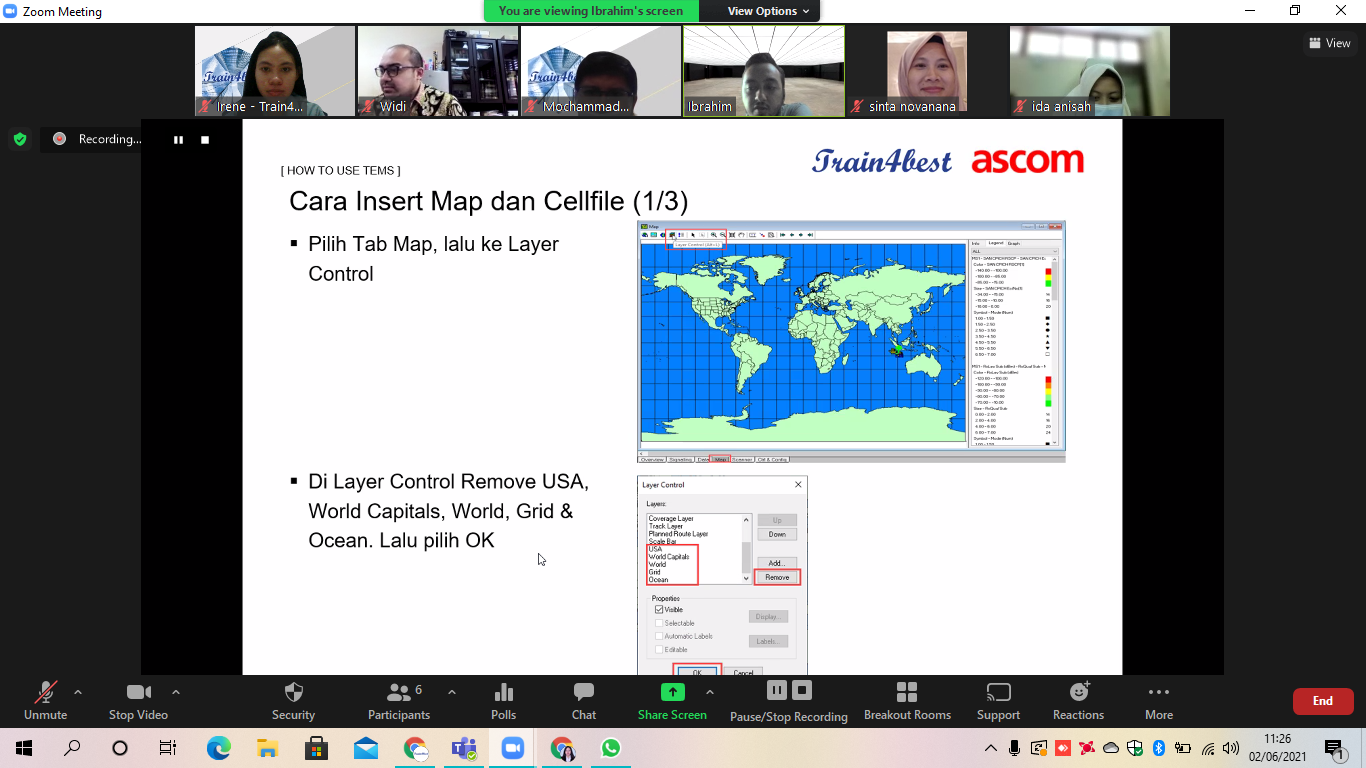Expand share screen options arrow
1366x768 pixels.
[710, 692]
